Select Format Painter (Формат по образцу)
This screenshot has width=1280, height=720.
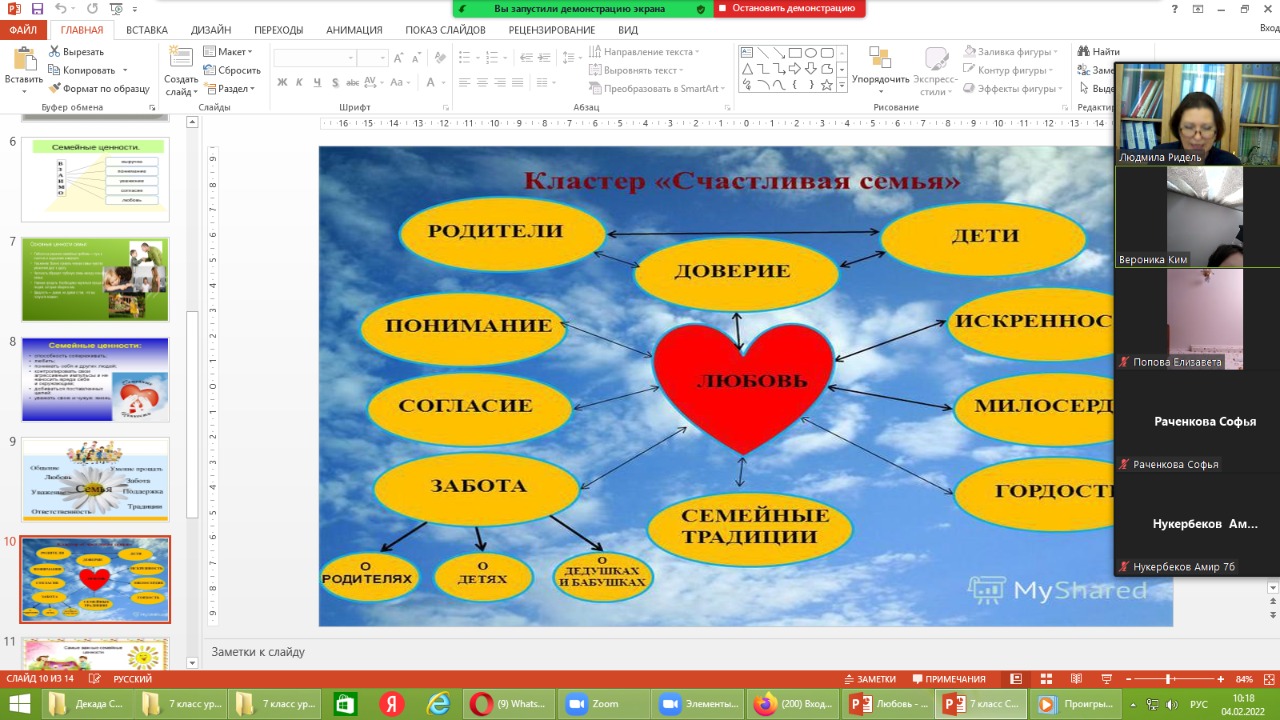(98, 88)
